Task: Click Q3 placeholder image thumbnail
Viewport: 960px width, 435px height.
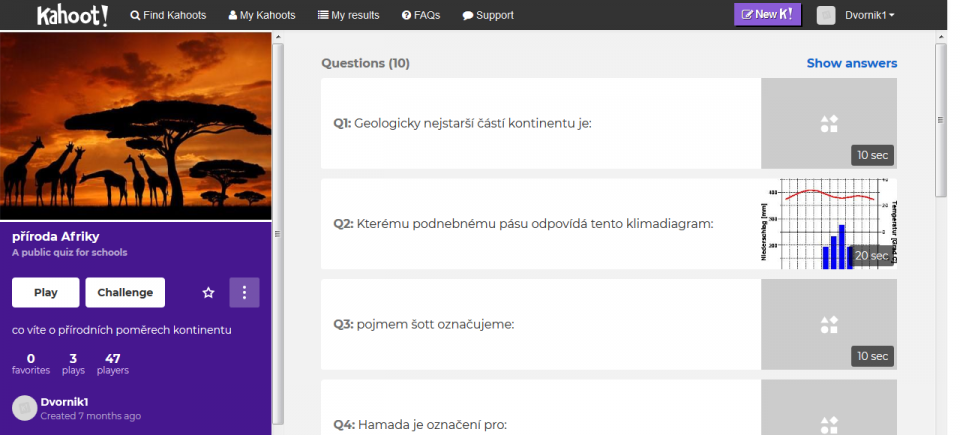Action: point(829,324)
